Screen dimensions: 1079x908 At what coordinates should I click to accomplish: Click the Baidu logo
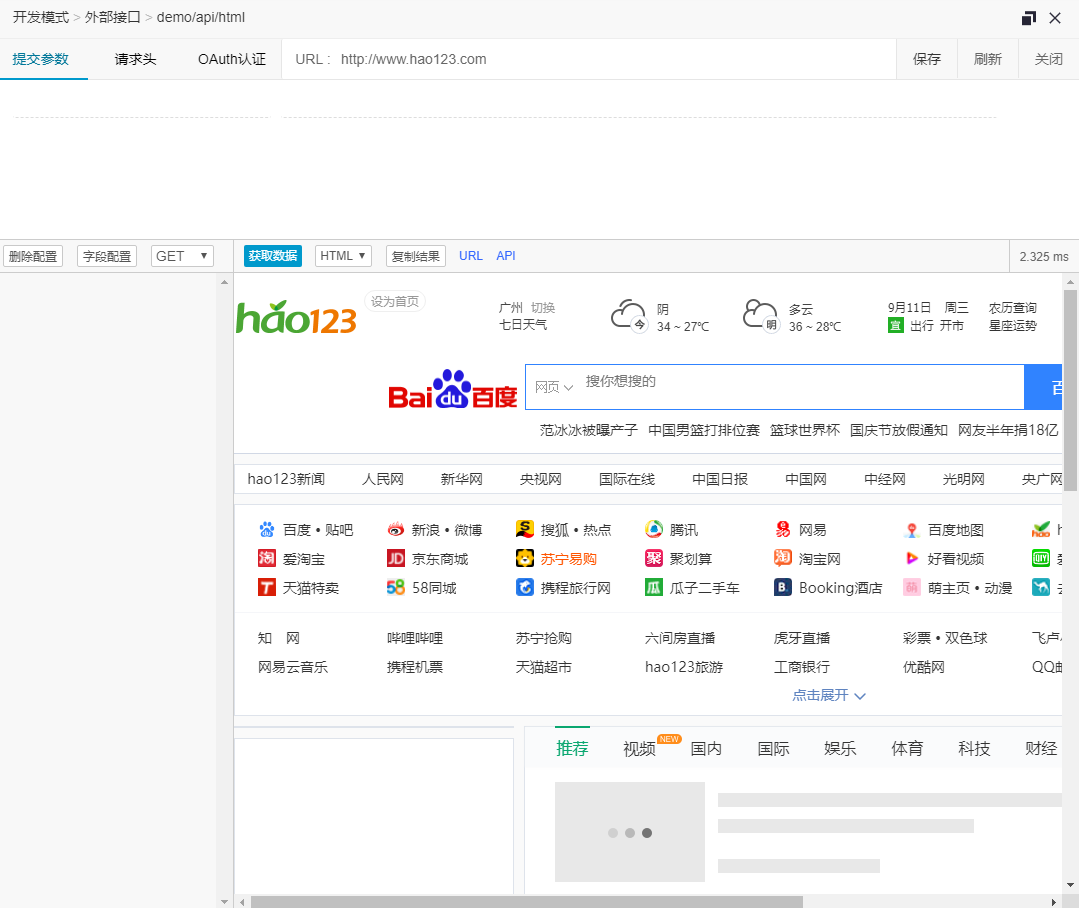tap(453, 389)
